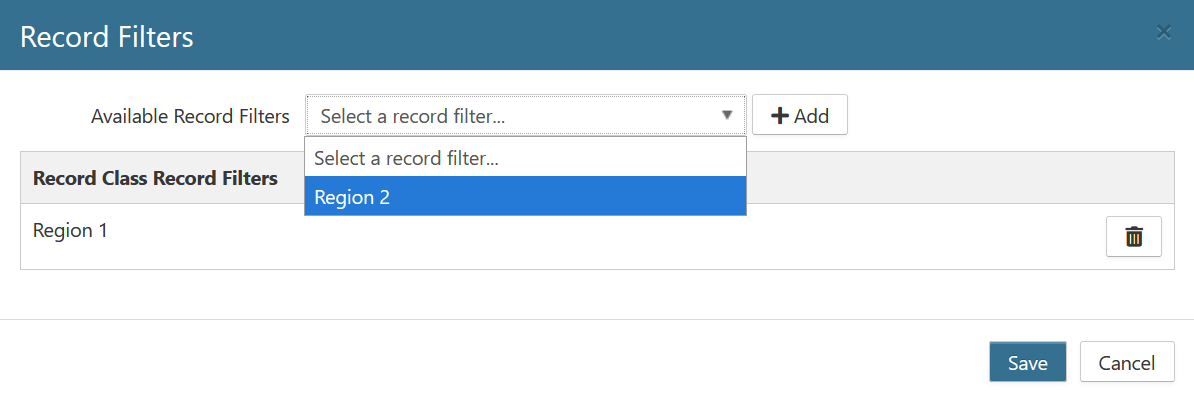Click the Region 1 filter name text
This screenshot has width=1194, height=399.
(70, 230)
